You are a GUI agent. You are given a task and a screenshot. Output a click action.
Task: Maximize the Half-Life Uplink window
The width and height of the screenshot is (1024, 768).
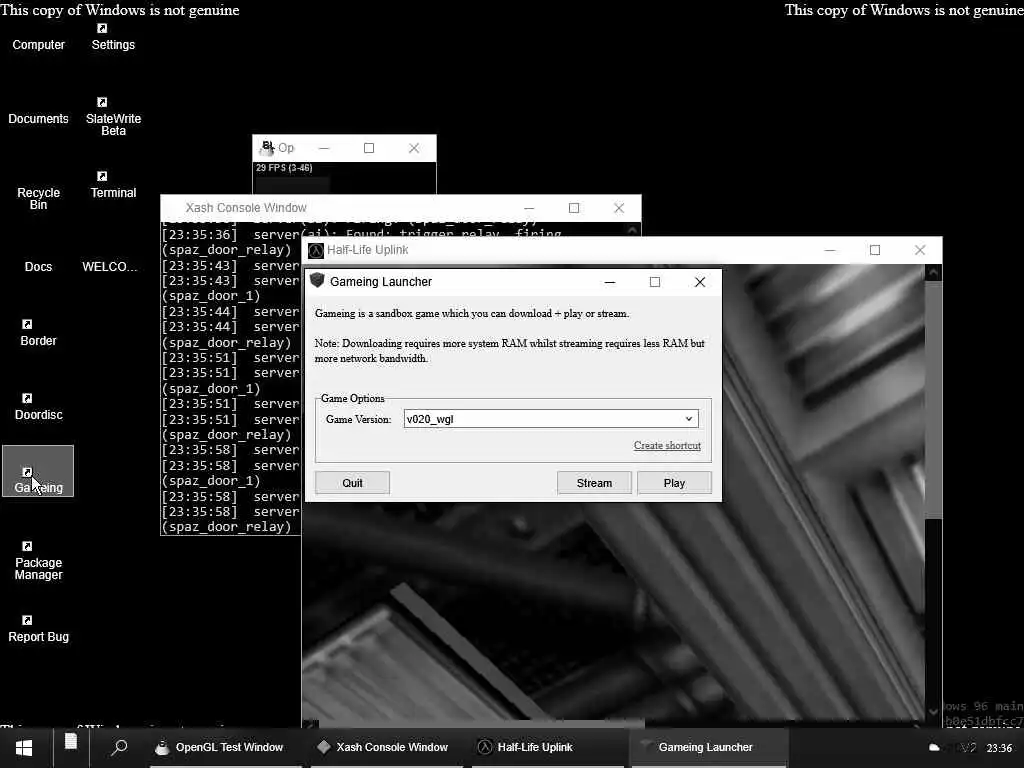coord(875,250)
